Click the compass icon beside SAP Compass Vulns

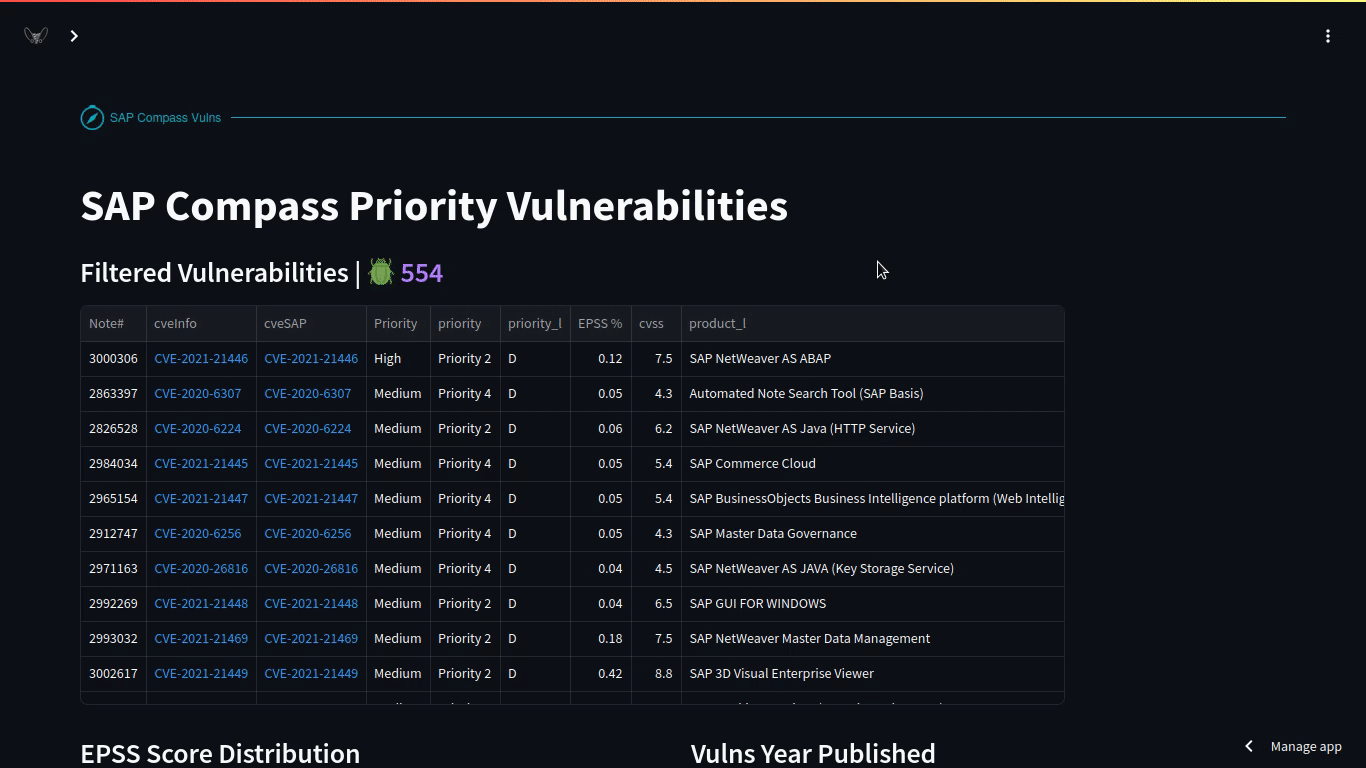pyautogui.click(x=92, y=118)
